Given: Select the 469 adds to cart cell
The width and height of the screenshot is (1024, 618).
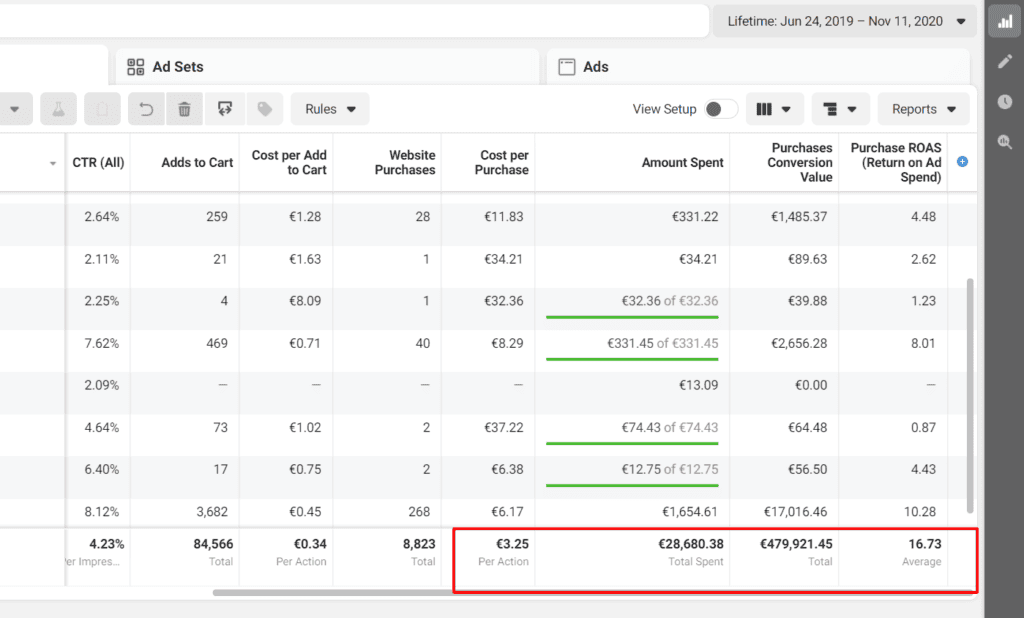Looking at the screenshot, I should tap(217, 344).
